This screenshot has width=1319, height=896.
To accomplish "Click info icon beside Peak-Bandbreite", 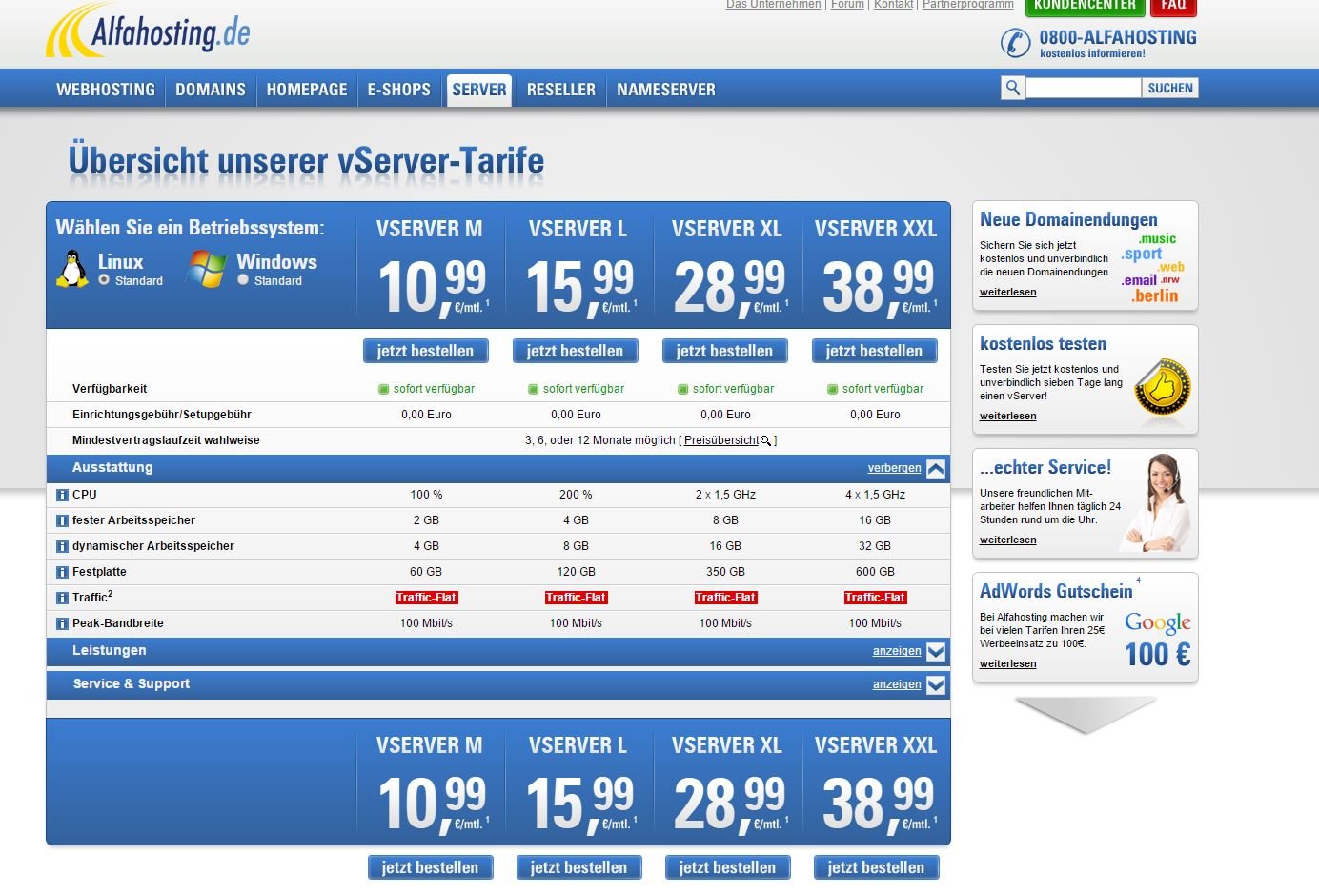I will 62,623.
